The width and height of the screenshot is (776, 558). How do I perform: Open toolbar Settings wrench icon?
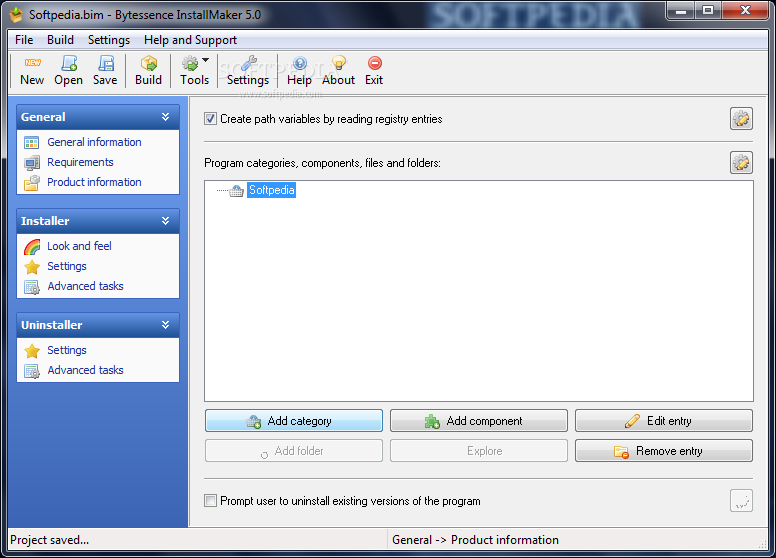tap(248, 63)
